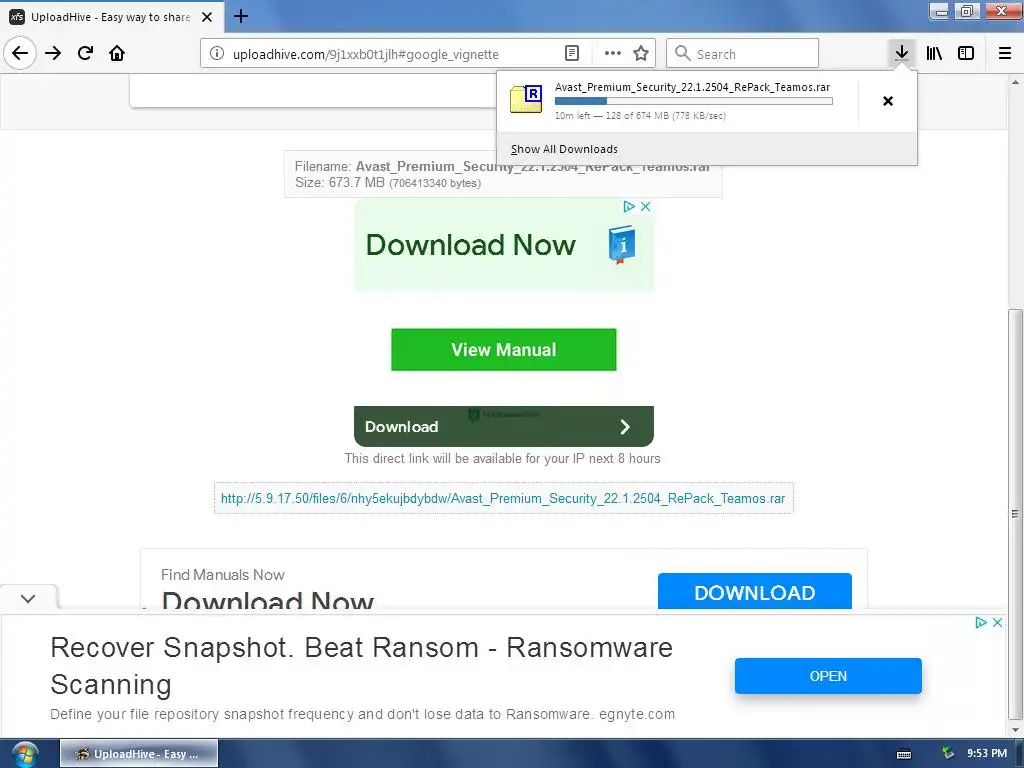Click the blue DOWNLOAD ad button

pyautogui.click(x=754, y=592)
